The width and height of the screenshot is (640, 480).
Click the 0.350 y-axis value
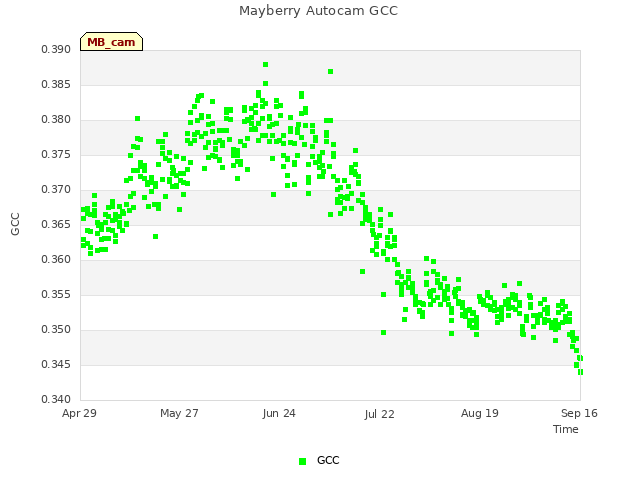[x=56, y=329]
